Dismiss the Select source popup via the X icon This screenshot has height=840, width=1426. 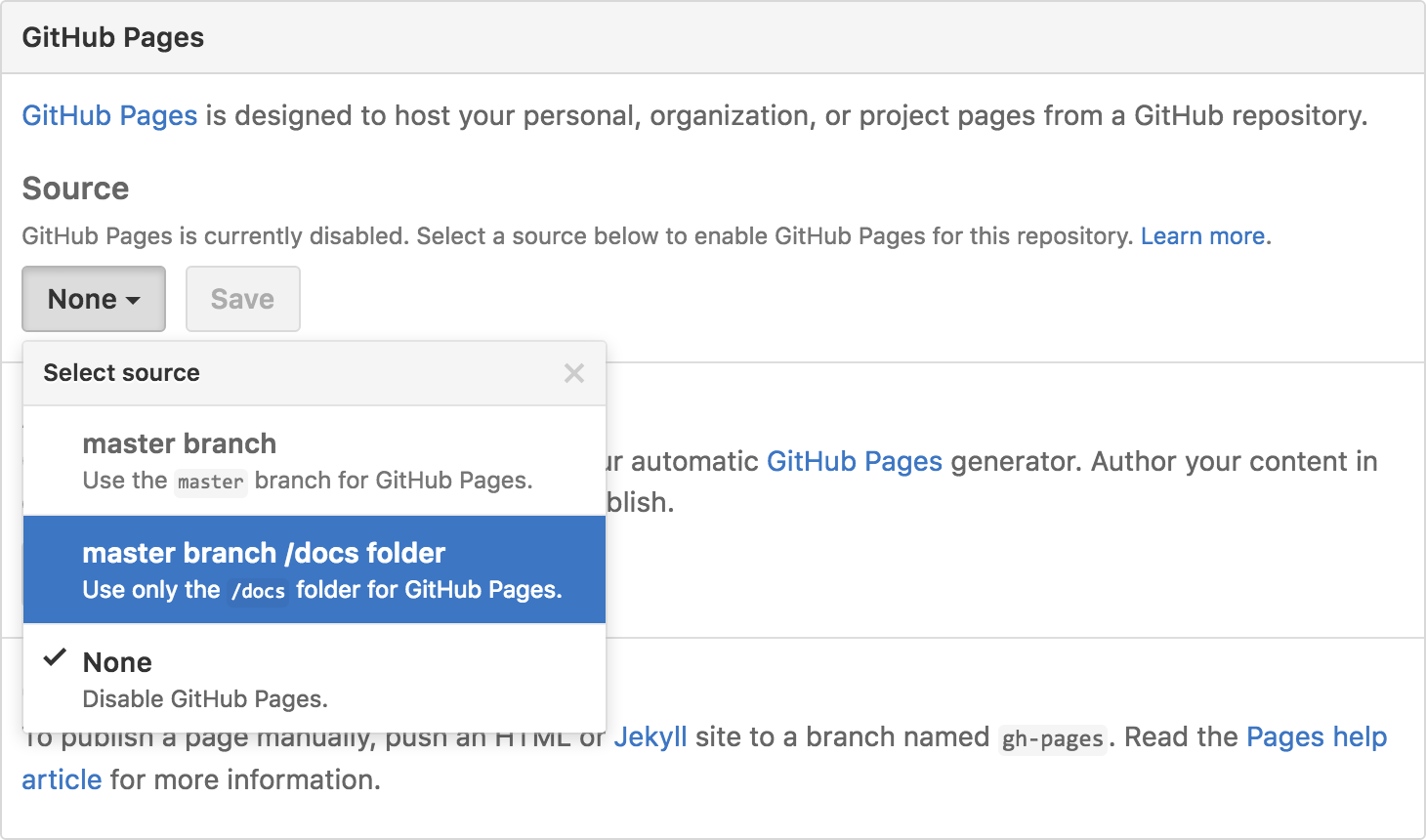pos(573,373)
